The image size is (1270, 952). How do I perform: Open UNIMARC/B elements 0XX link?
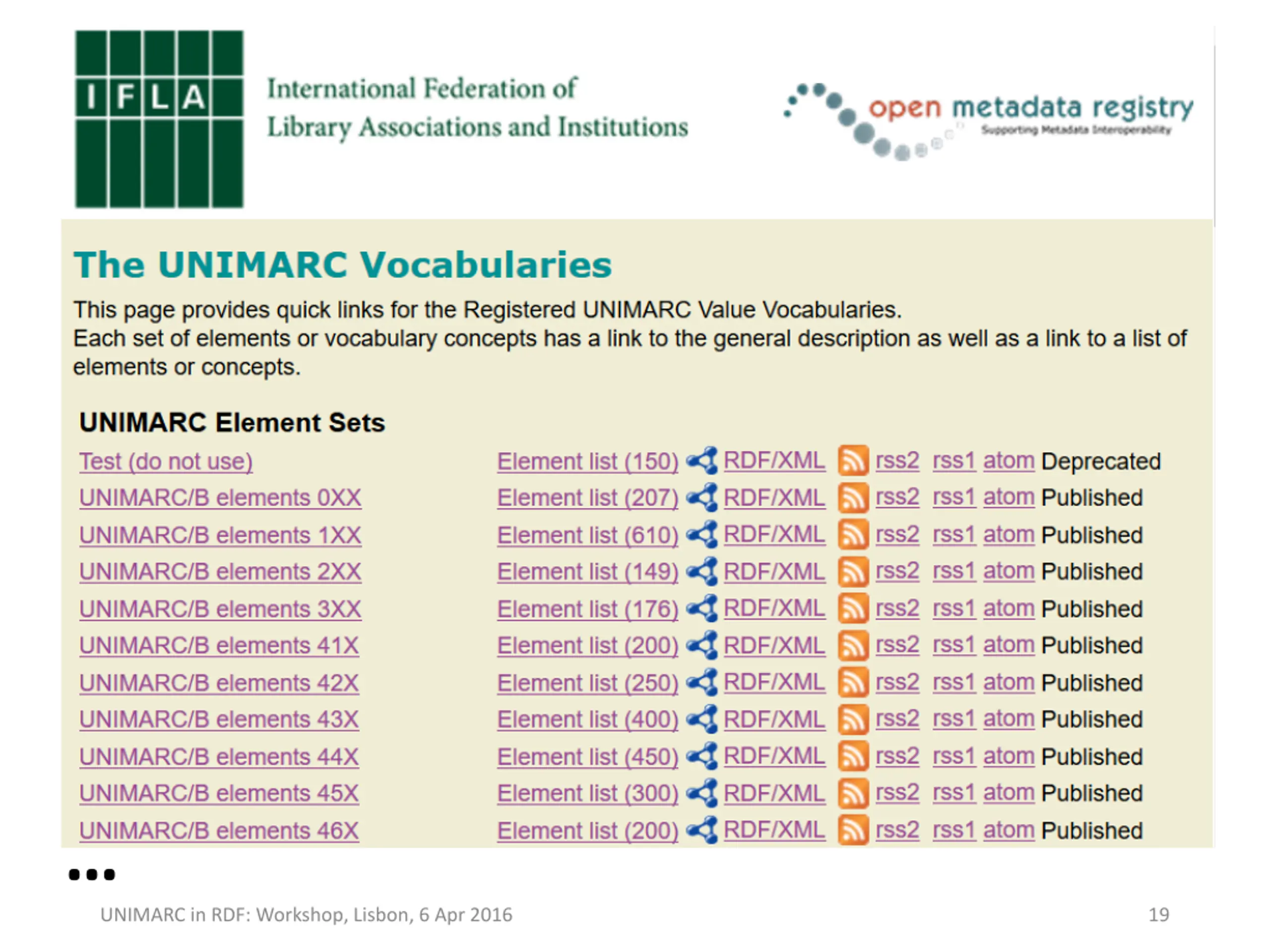click(x=220, y=498)
